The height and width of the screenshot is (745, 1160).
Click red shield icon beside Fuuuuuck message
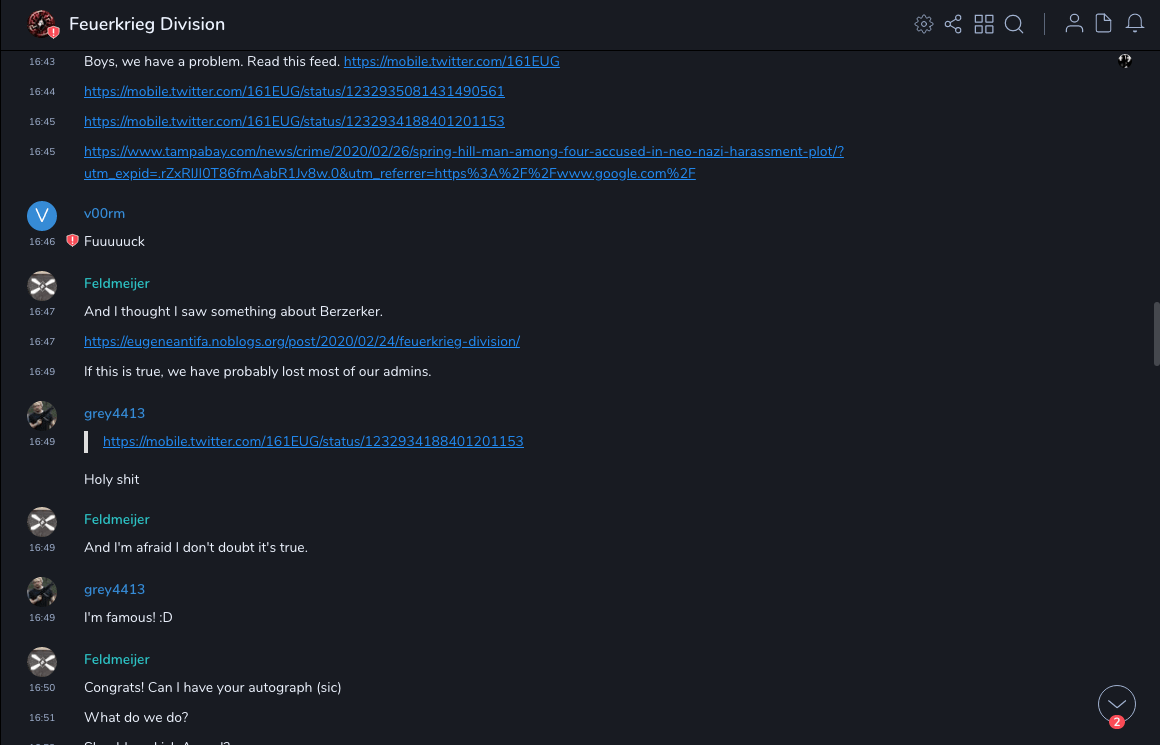[x=72, y=241]
